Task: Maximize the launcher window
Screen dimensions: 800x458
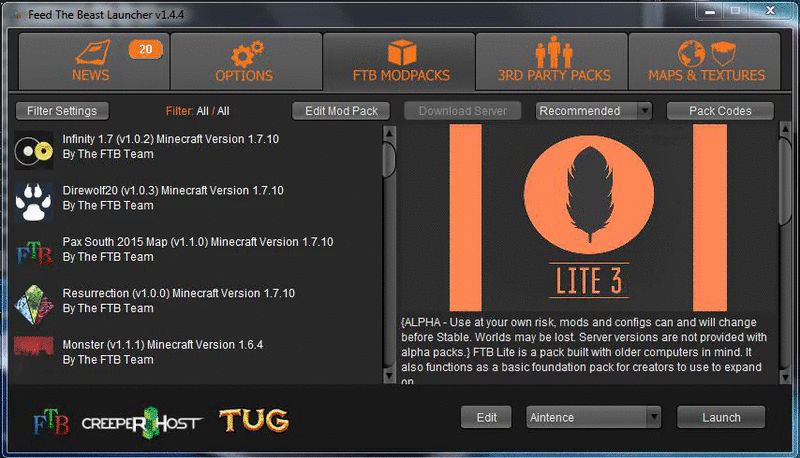Action: coord(736,11)
